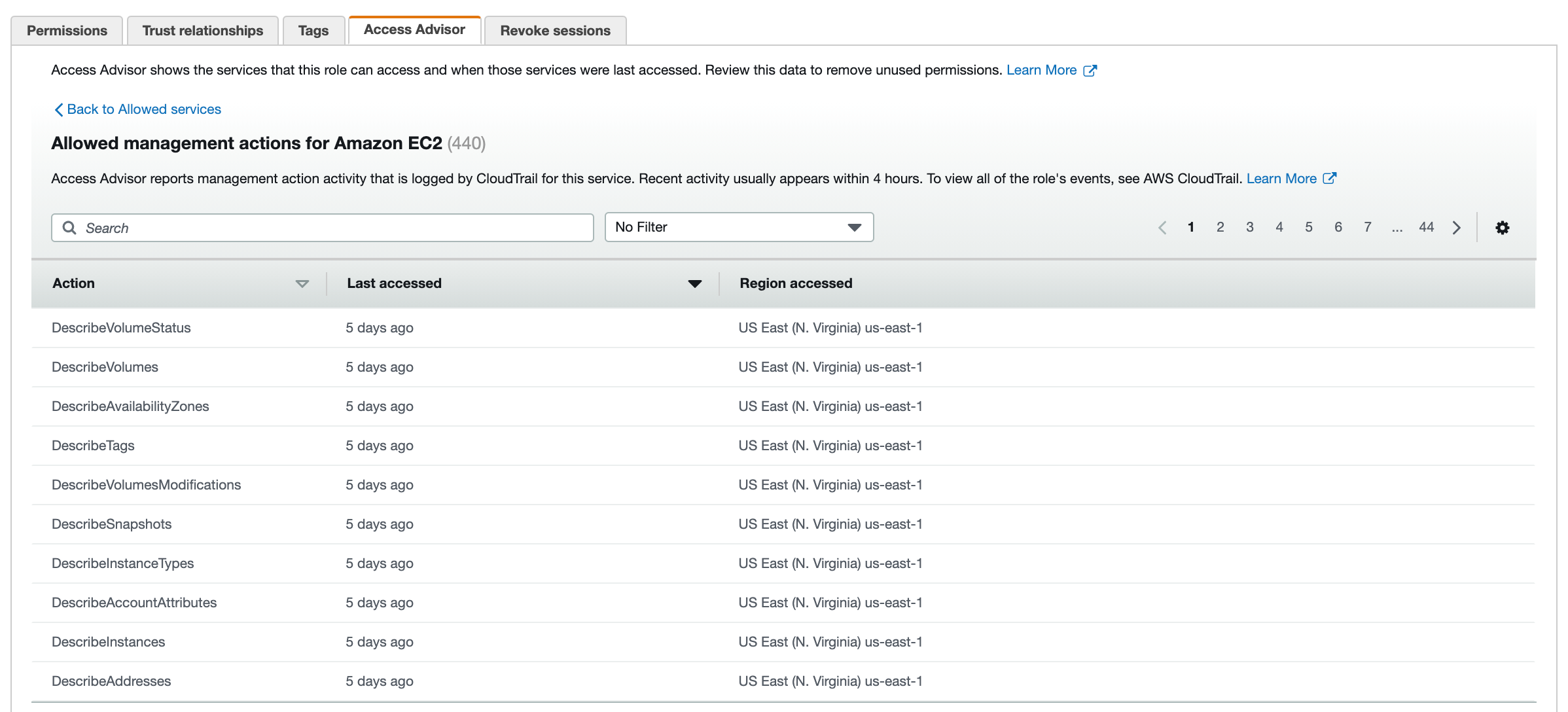Jump to page 44 in pagination

(x=1427, y=227)
